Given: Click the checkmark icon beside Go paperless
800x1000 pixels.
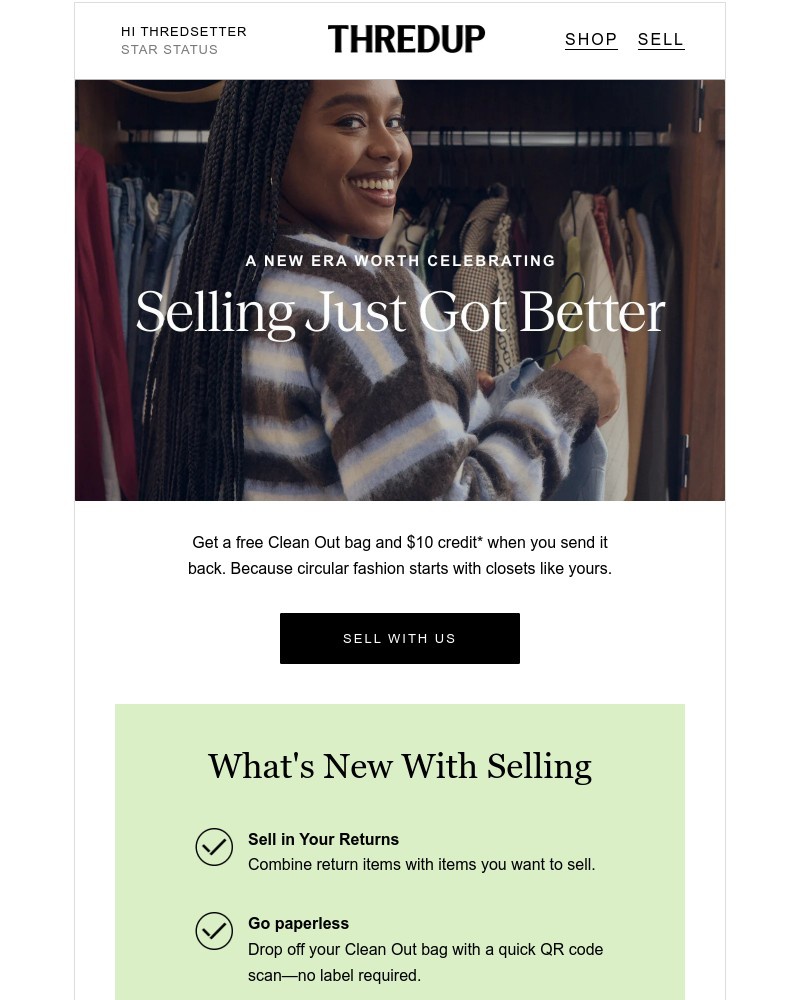Looking at the screenshot, I should [214, 931].
